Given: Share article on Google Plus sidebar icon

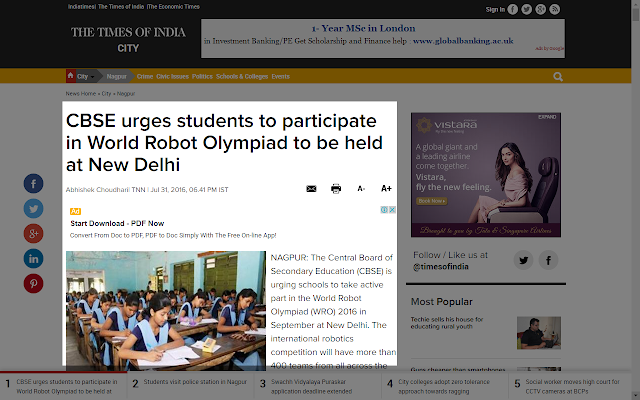Looking at the screenshot, I should point(33,233).
